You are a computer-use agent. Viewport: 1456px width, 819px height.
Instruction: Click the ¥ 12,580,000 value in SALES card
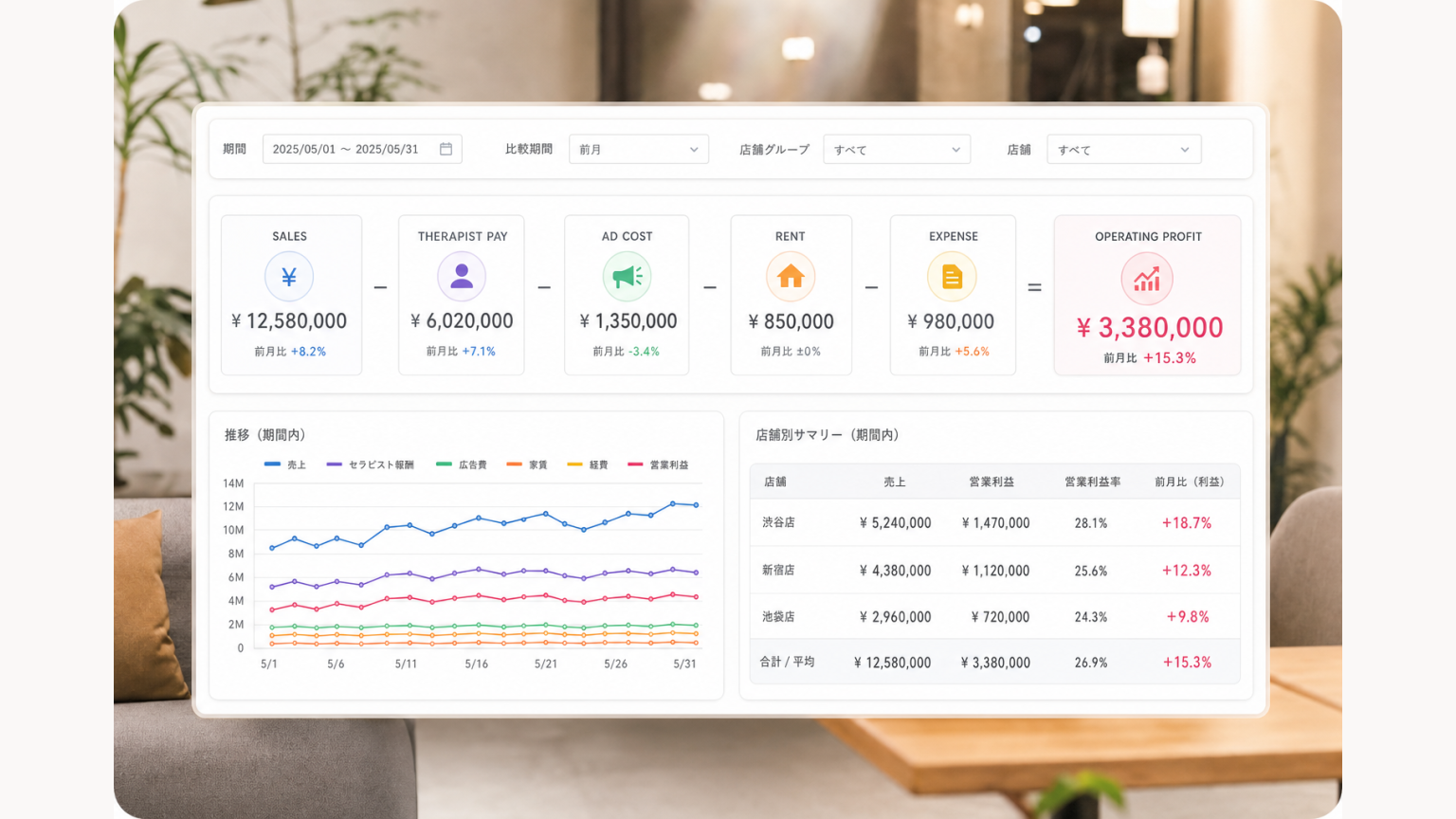tap(289, 321)
